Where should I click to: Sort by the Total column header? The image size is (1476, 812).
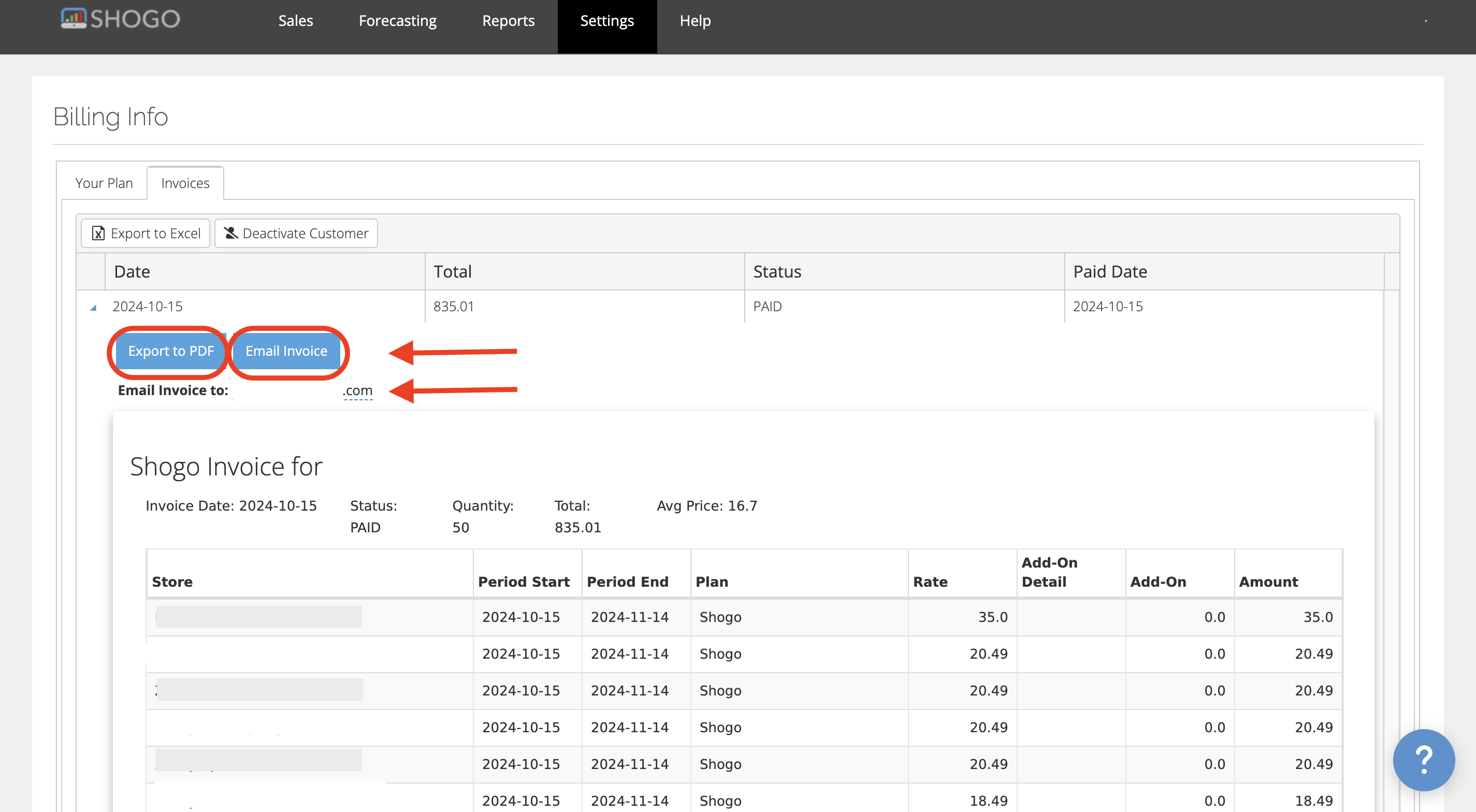tap(584, 272)
